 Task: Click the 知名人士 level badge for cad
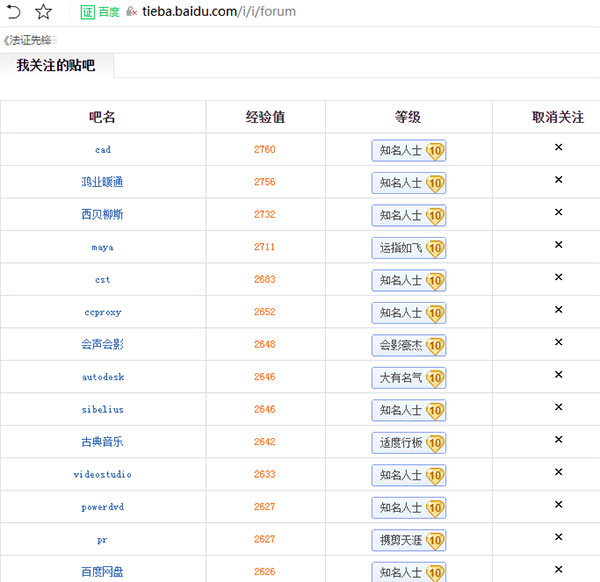[x=409, y=150]
